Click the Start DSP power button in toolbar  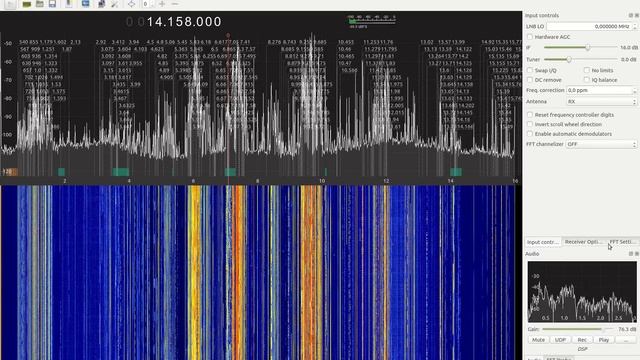pyautogui.click(x=10, y=4)
